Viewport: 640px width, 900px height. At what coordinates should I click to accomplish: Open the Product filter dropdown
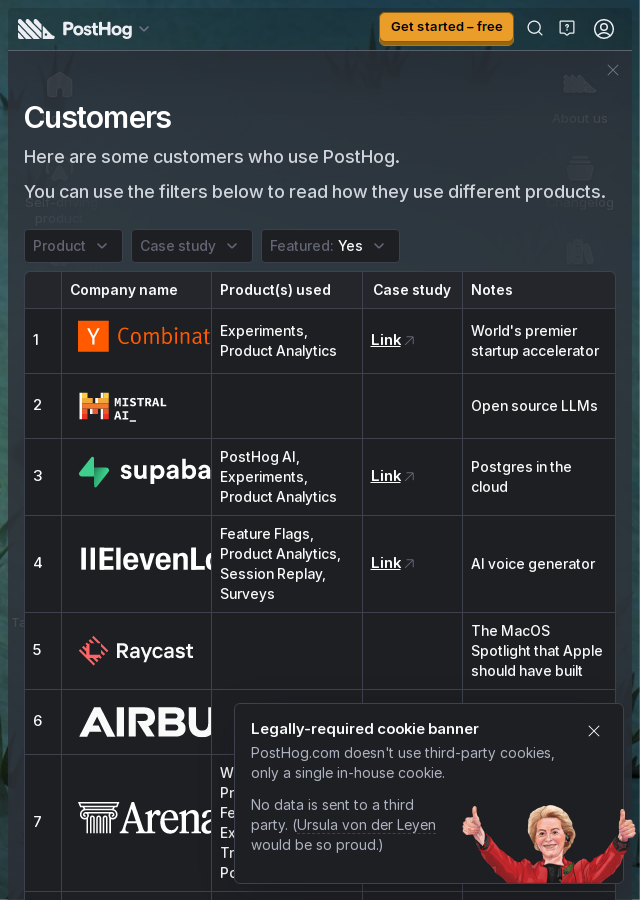73,246
